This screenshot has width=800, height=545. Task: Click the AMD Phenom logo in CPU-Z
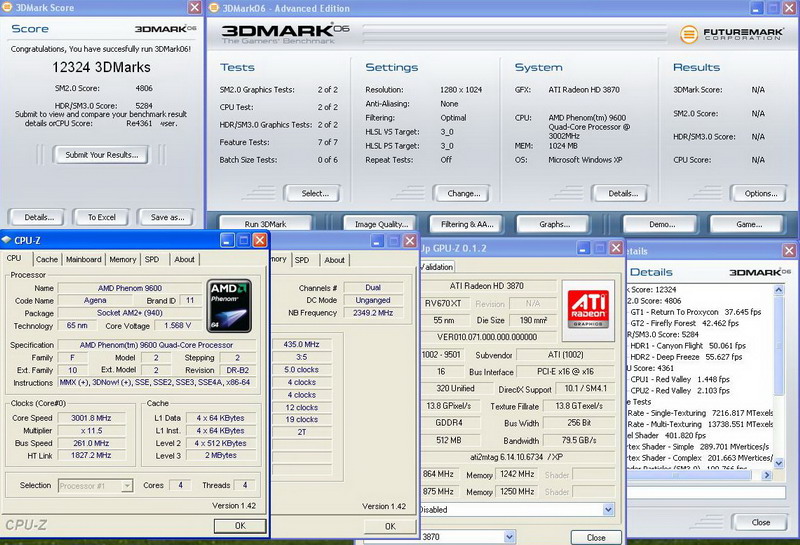click(227, 304)
